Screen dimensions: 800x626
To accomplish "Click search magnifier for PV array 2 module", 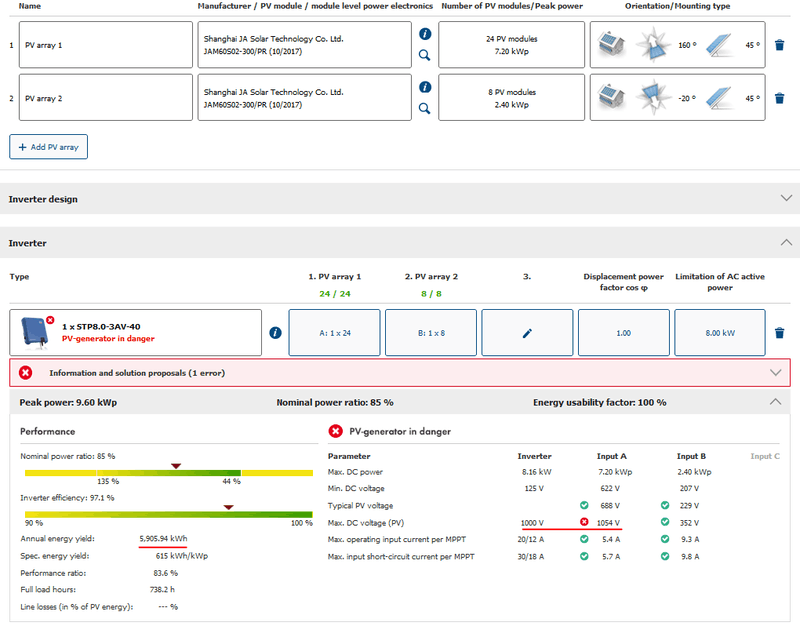I will [x=424, y=109].
